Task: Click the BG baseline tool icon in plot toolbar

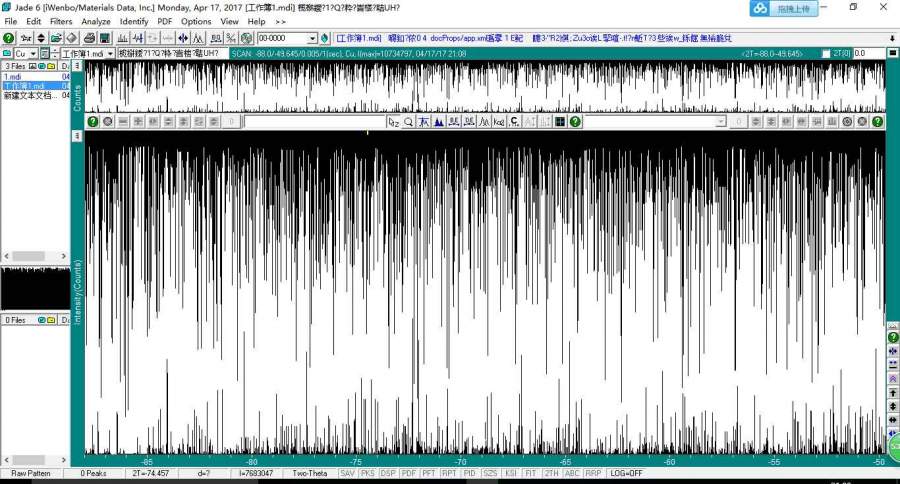Action: coord(424,122)
